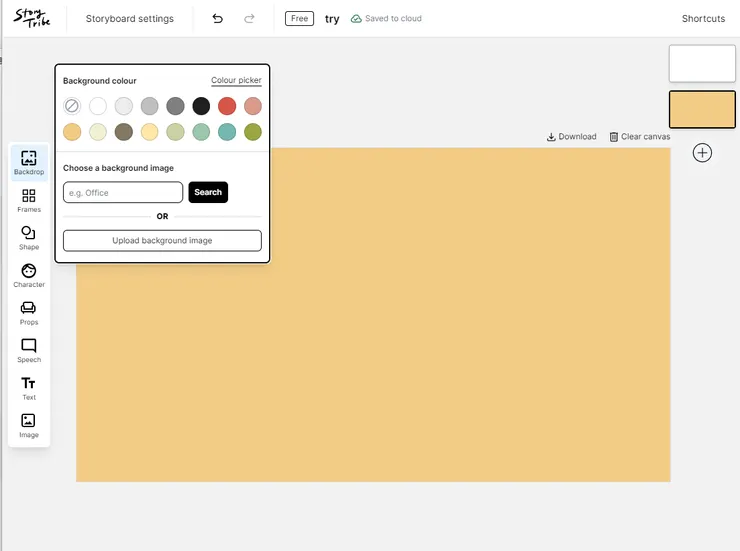Viewport: 740px width, 551px height.
Task: Choose the light sage green swatch
Action: 175,132
